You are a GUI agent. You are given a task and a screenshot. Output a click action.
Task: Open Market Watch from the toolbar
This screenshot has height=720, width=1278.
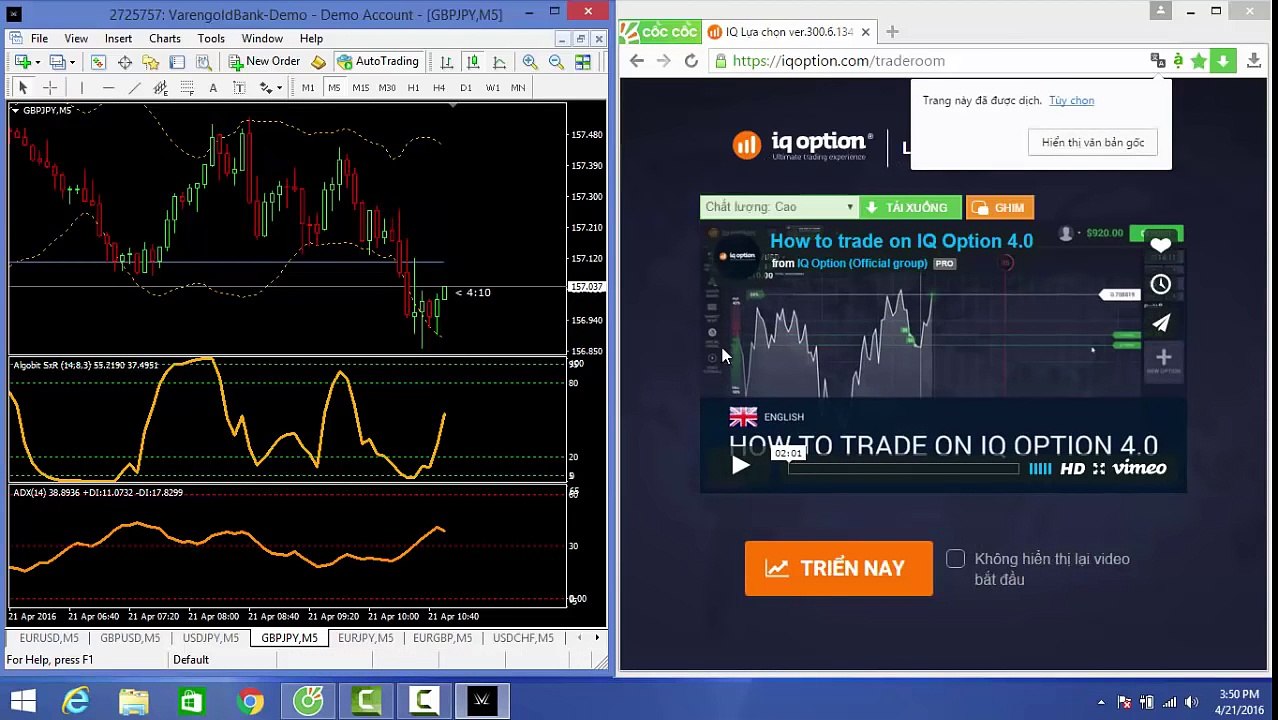(x=98, y=62)
